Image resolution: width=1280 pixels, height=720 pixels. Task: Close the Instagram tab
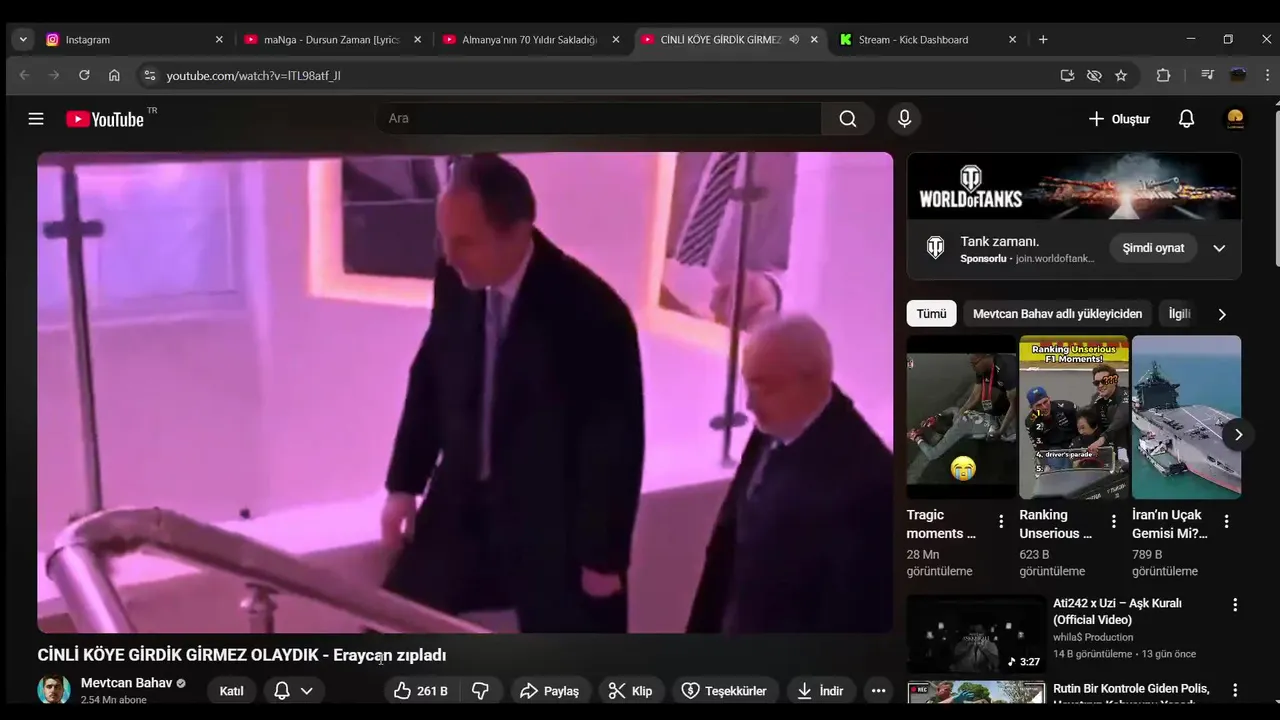point(219,40)
